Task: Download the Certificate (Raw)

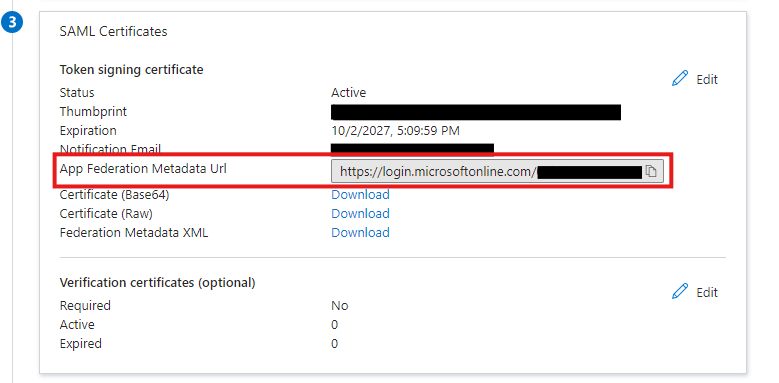Action: click(360, 214)
